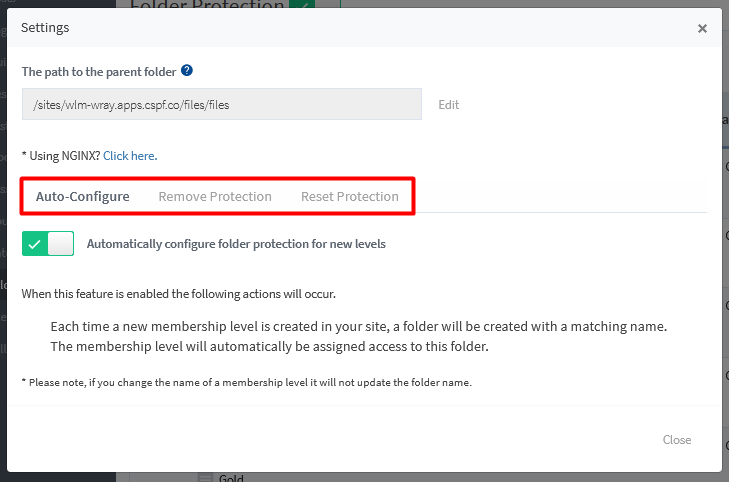Click the parent folder path input field
Screen dimensions: 729x482
[x=222, y=105]
